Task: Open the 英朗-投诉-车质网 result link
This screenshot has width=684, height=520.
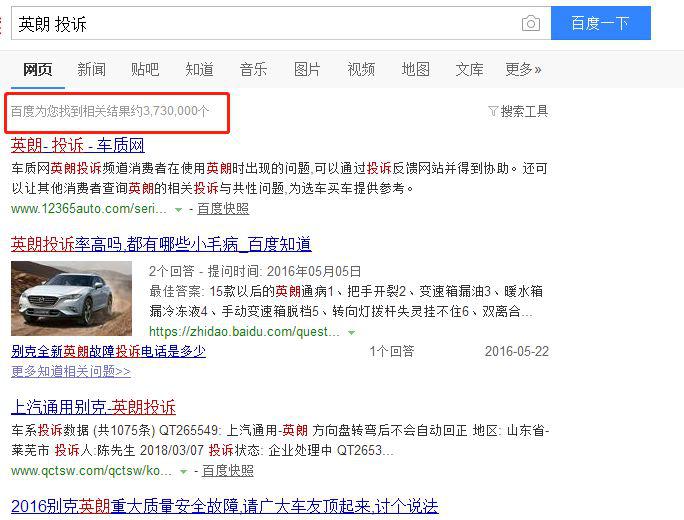Action: 78,145
